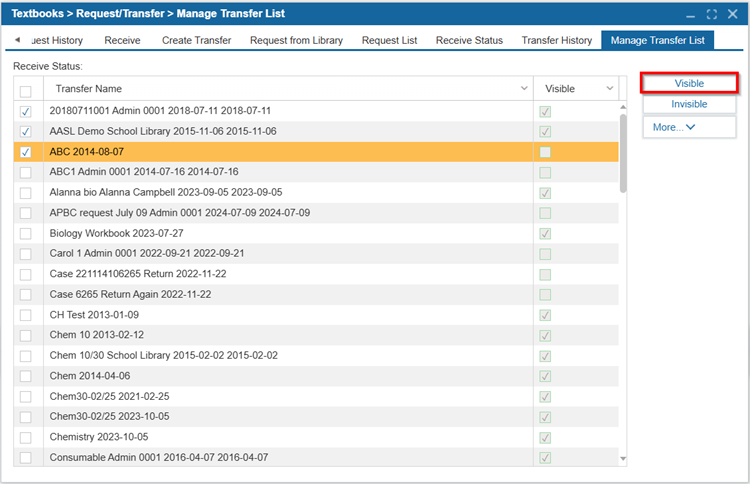The height and width of the screenshot is (484, 750).
Task: Open the Create Transfer tab
Action: (197, 41)
